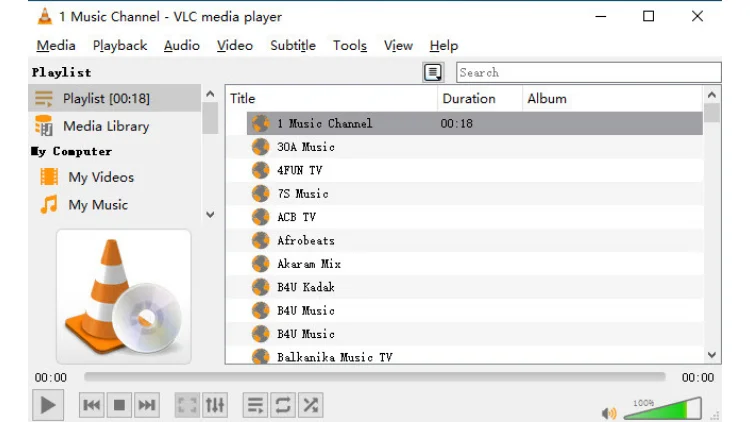Toggle the playlist view button
Viewport: 750px width, 422px height.
[256, 405]
